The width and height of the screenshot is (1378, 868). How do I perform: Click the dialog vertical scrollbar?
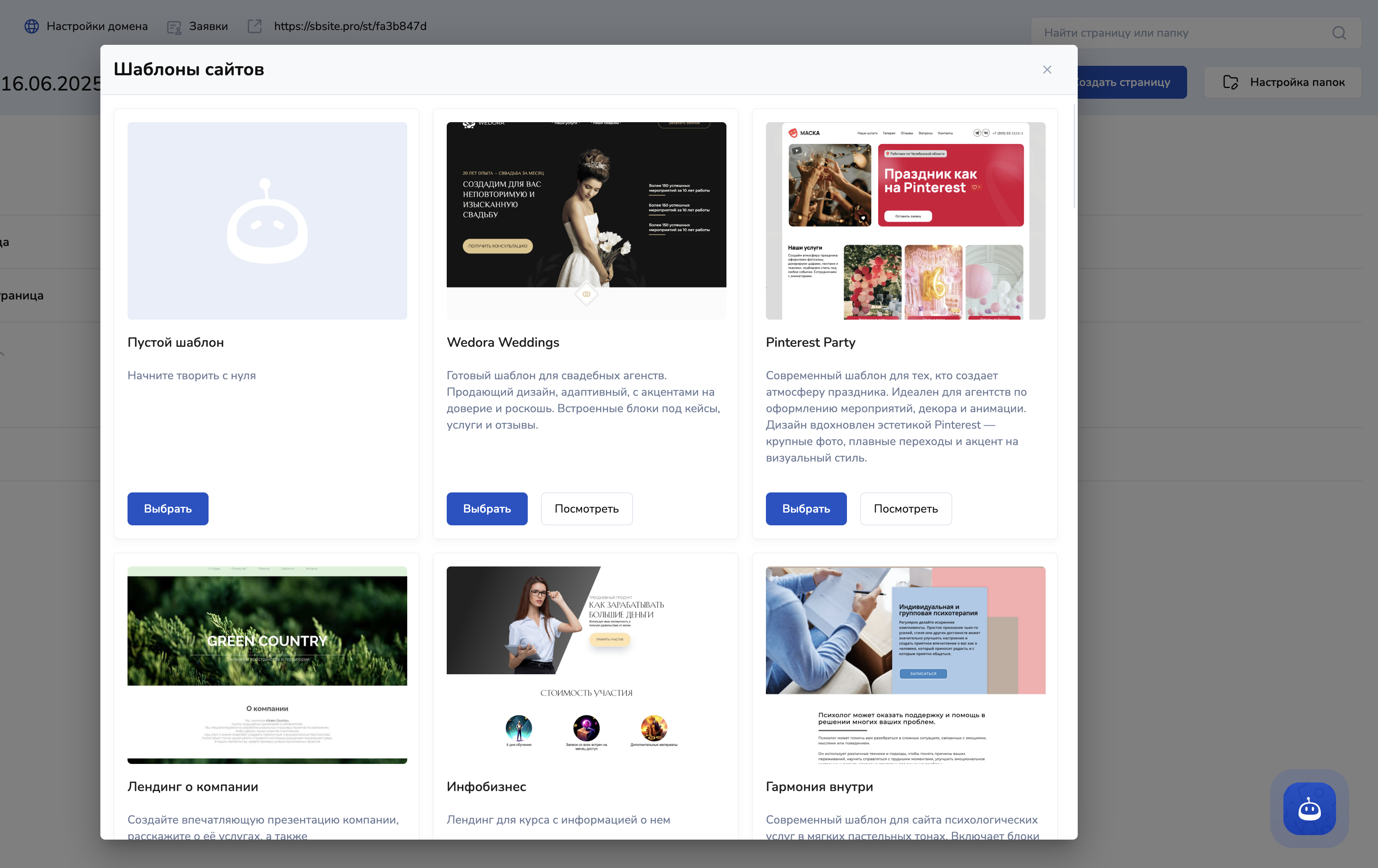pos(1074,157)
